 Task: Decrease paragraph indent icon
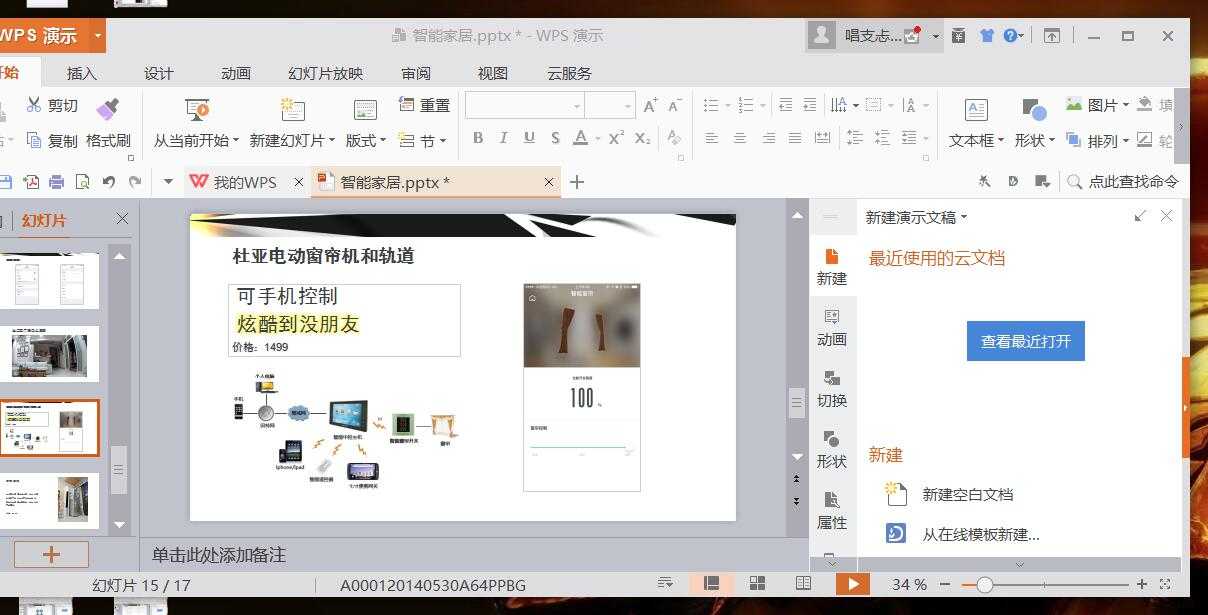785,105
